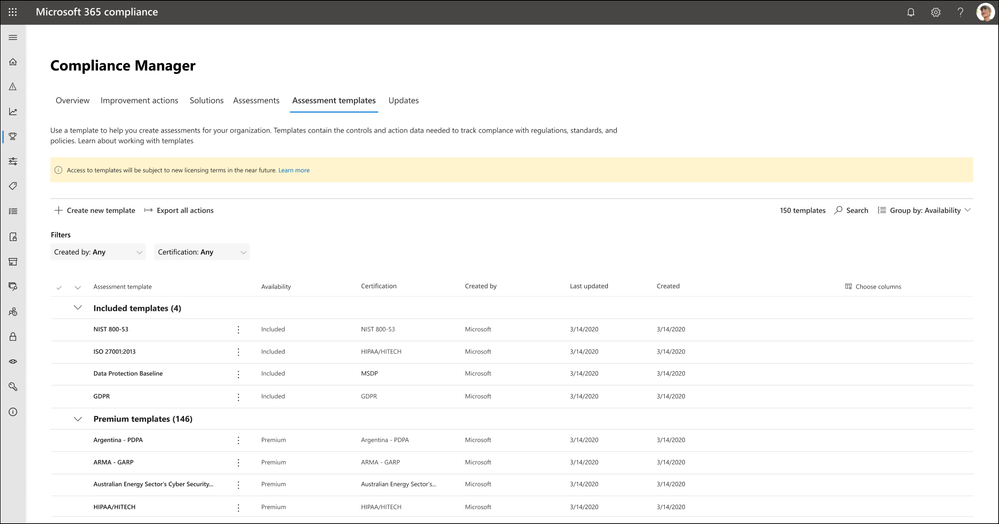Sort by the Created by column header
The width and height of the screenshot is (999, 524).
click(480, 286)
